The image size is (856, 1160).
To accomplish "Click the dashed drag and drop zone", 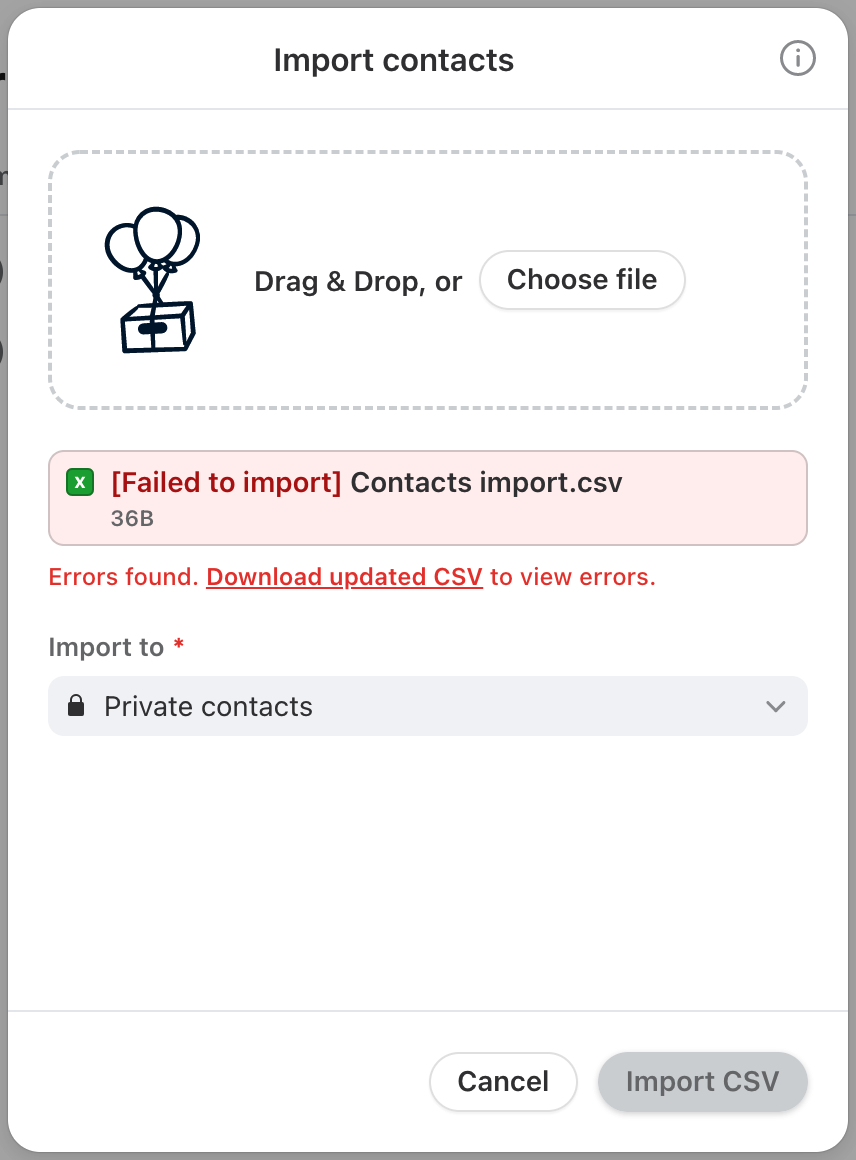I will point(428,280).
